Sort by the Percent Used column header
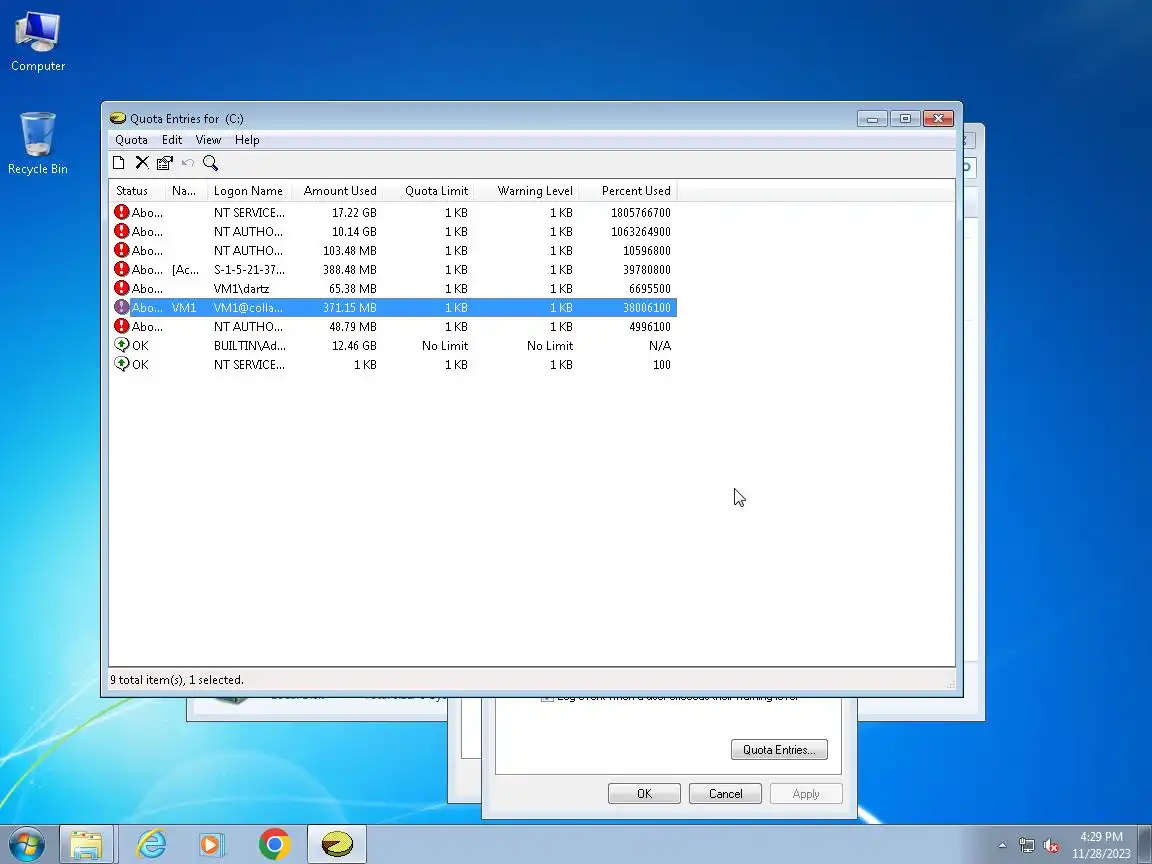This screenshot has width=1152, height=864. point(628,190)
